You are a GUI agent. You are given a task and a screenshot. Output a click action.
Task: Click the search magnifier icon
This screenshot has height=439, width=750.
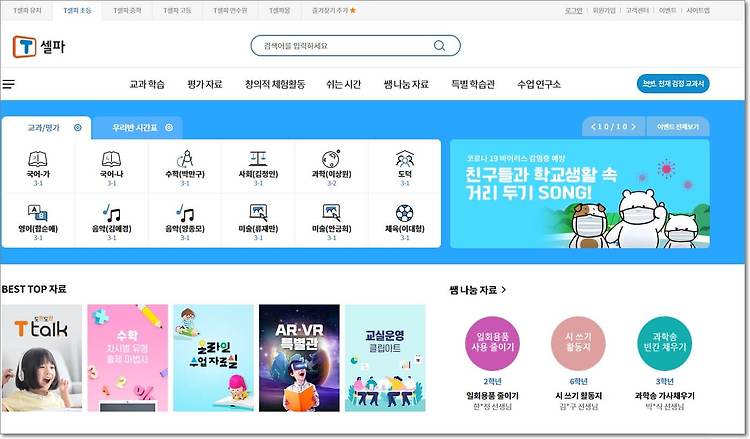tap(439, 45)
